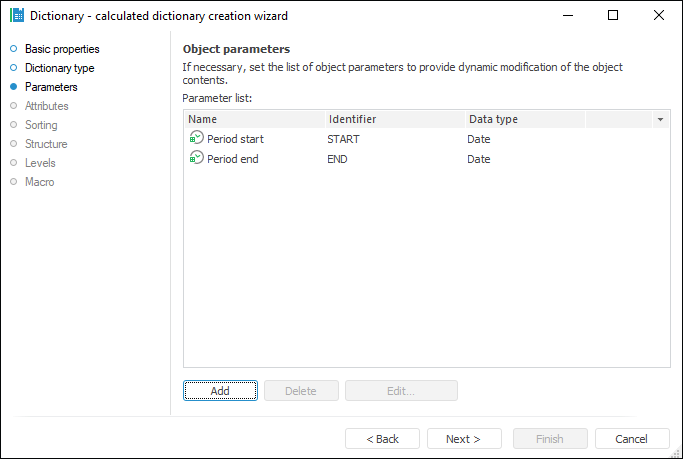Select the START identifier cell
683x459 pixels.
pos(343,139)
